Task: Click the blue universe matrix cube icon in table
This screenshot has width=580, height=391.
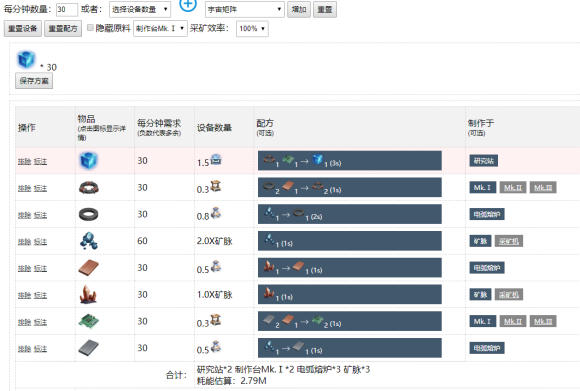Action: (x=88, y=161)
